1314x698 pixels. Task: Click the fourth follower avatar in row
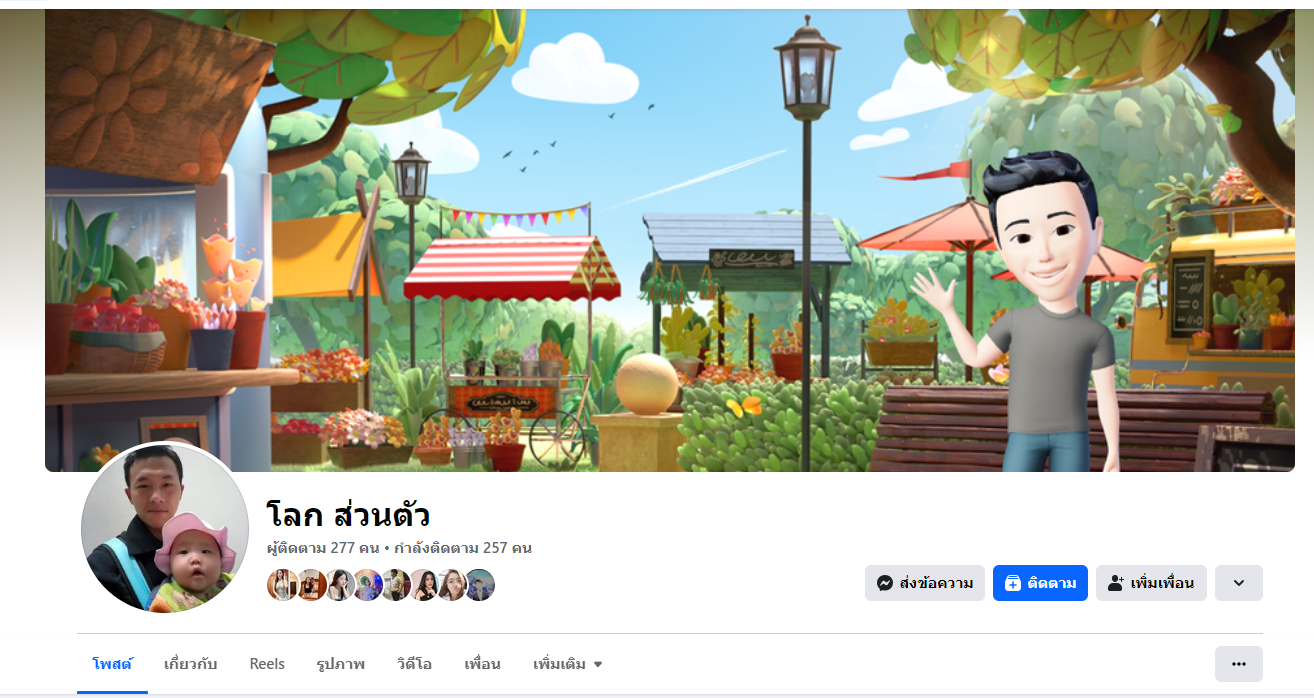coord(367,585)
